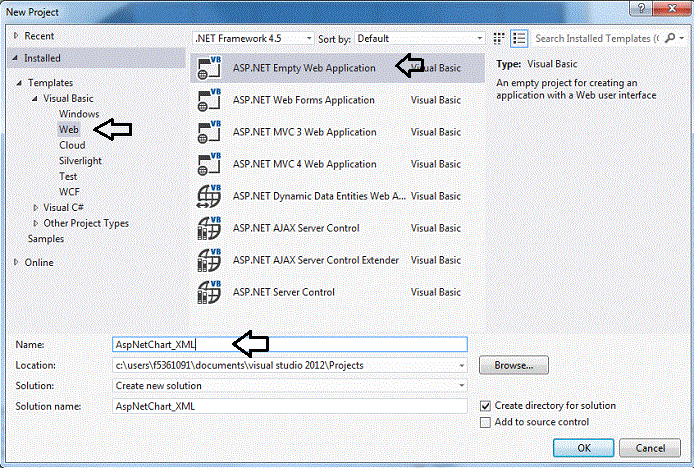The height and width of the screenshot is (468, 694).
Task: Click the Online section label
Action: coord(39,263)
